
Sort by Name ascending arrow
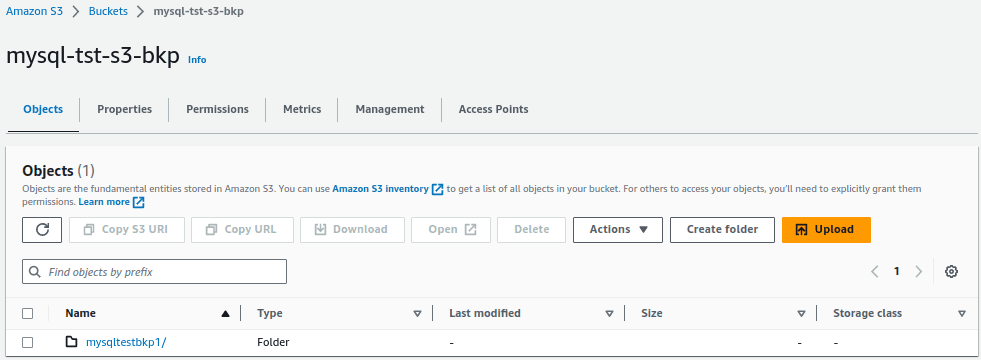pyautogui.click(x=225, y=314)
